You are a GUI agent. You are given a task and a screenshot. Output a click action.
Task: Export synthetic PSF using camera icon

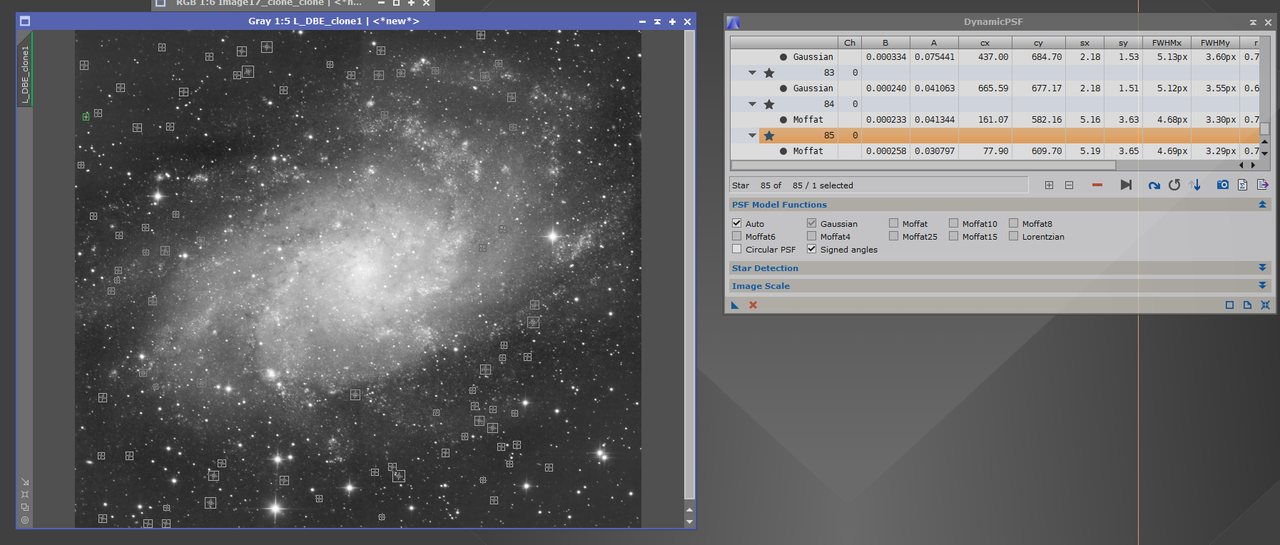pos(1223,185)
